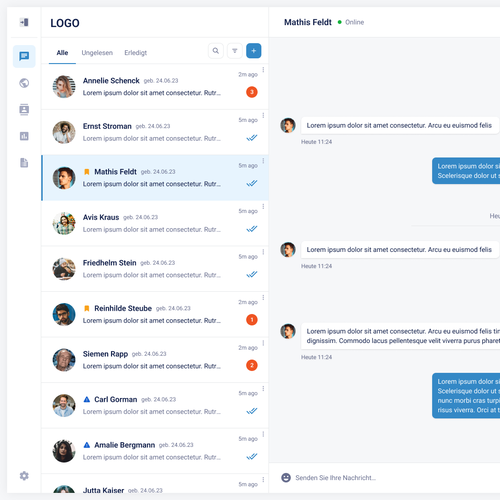Open the chat messages section in sidebar
Image resolution: width=500 pixels, height=500 pixels.
24,56
